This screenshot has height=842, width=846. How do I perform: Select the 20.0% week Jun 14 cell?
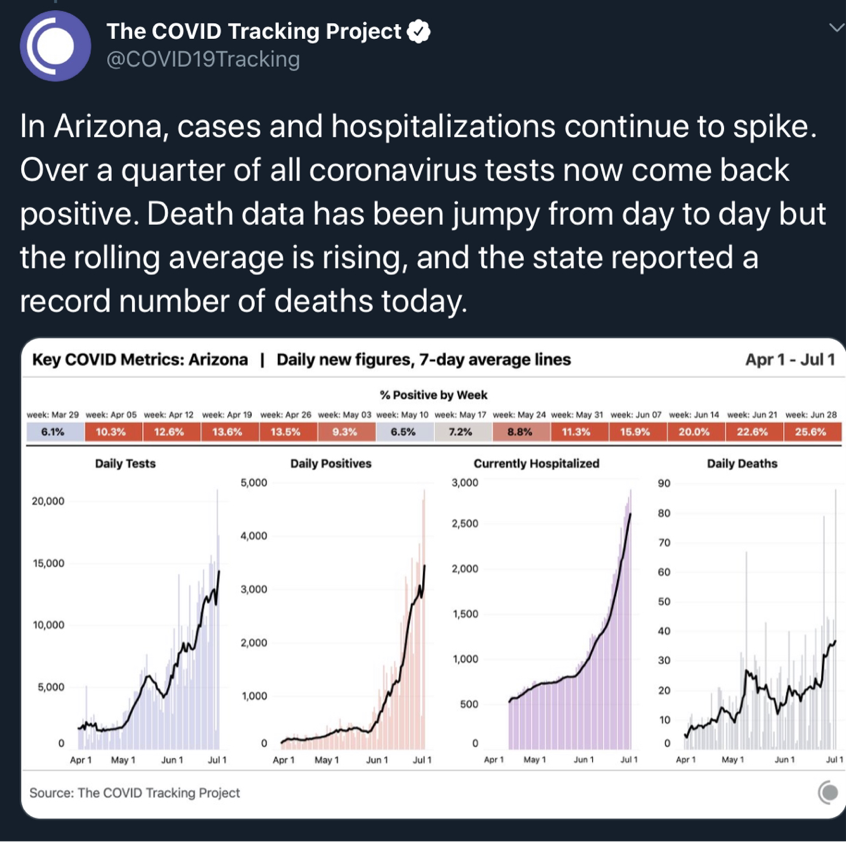click(x=694, y=433)
